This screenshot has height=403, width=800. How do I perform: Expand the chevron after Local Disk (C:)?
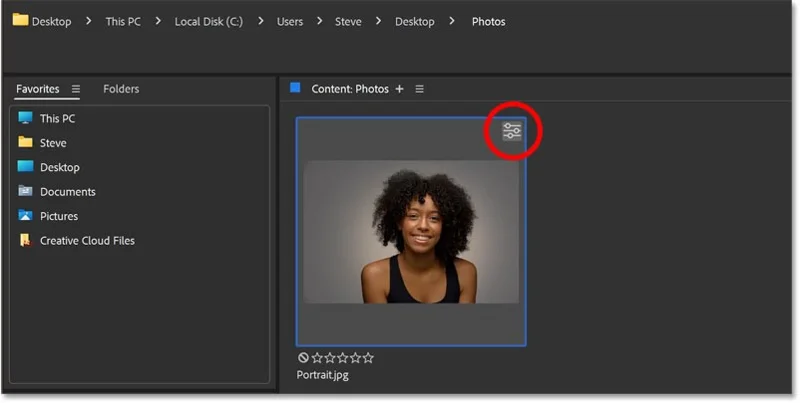(x=260, y=21)
